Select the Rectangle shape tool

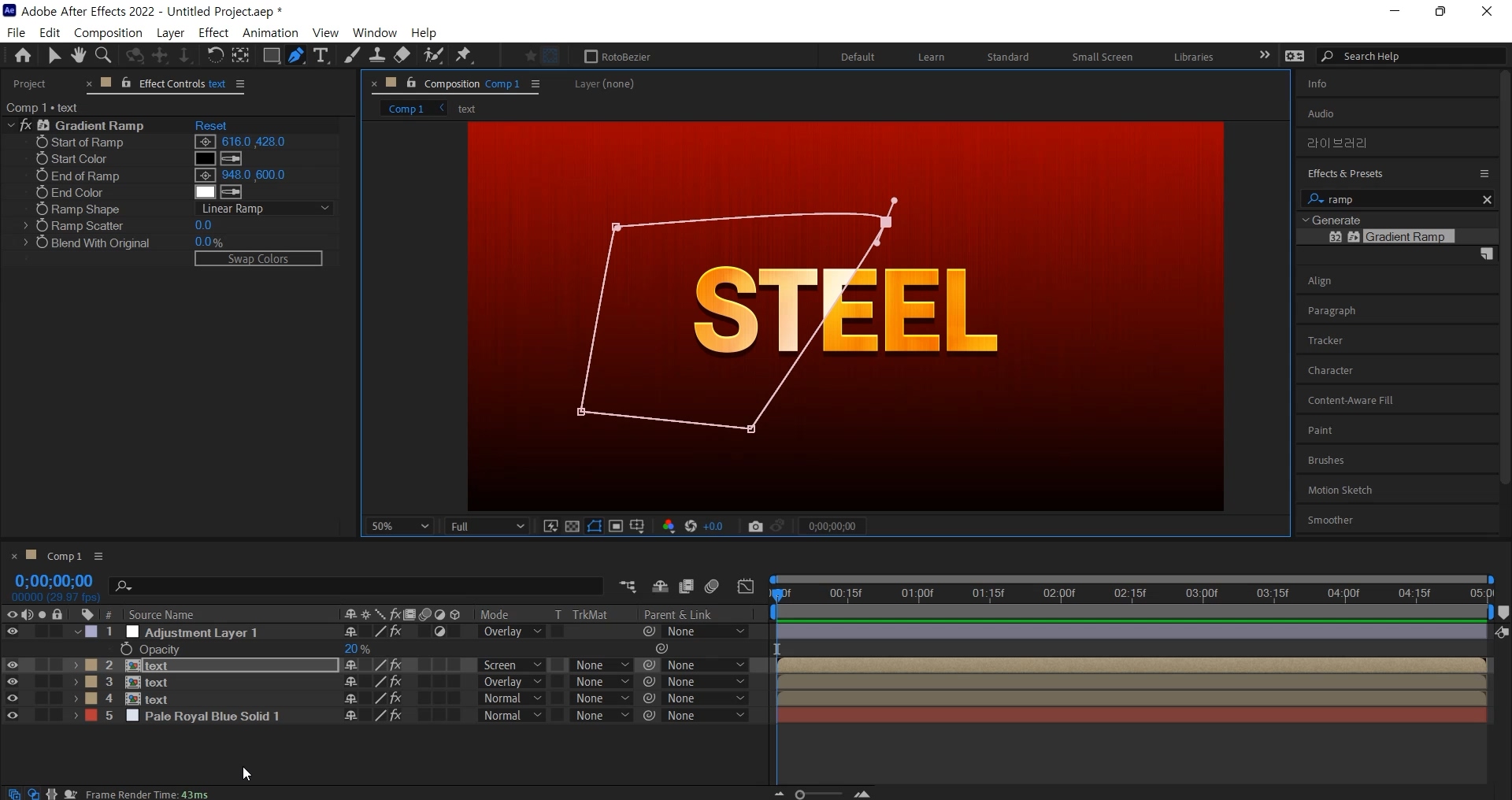pos(271,55)
